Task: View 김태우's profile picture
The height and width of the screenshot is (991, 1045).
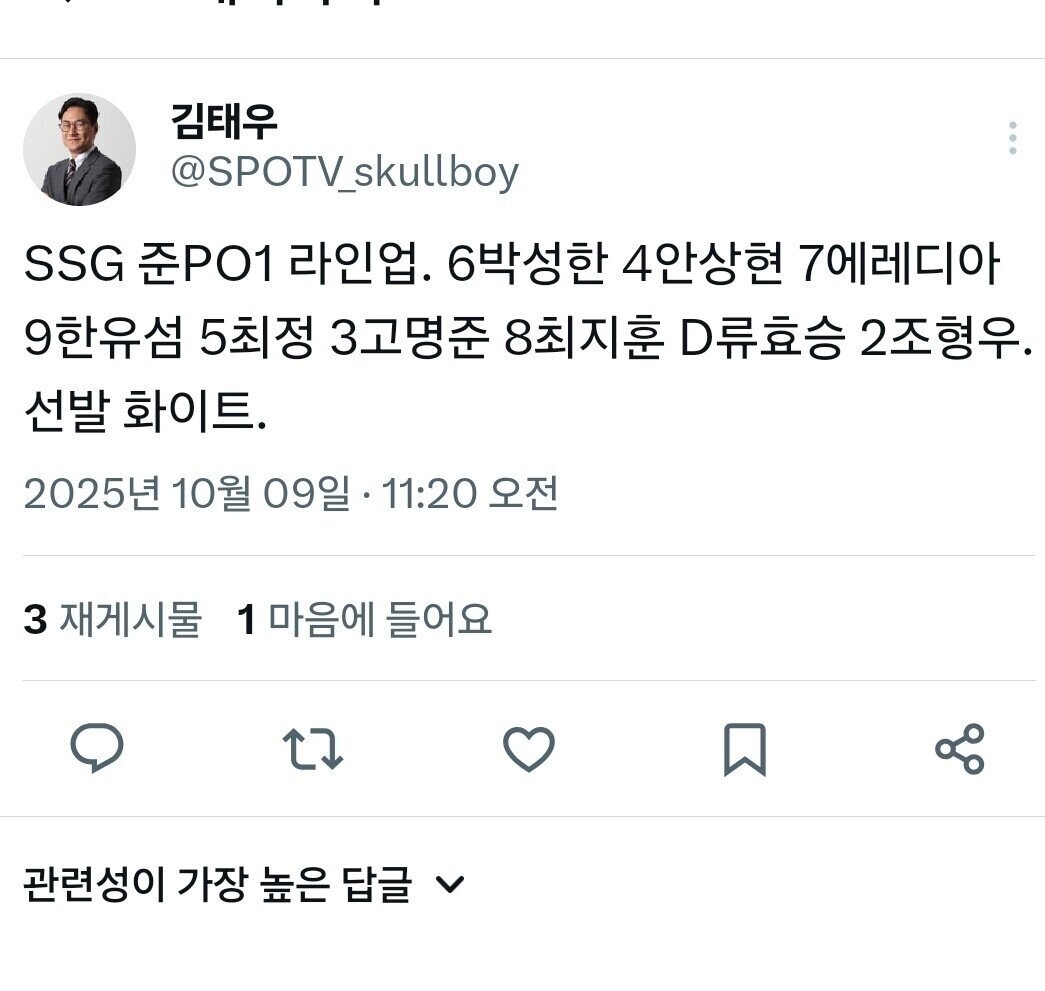Action: coord(79,149)
